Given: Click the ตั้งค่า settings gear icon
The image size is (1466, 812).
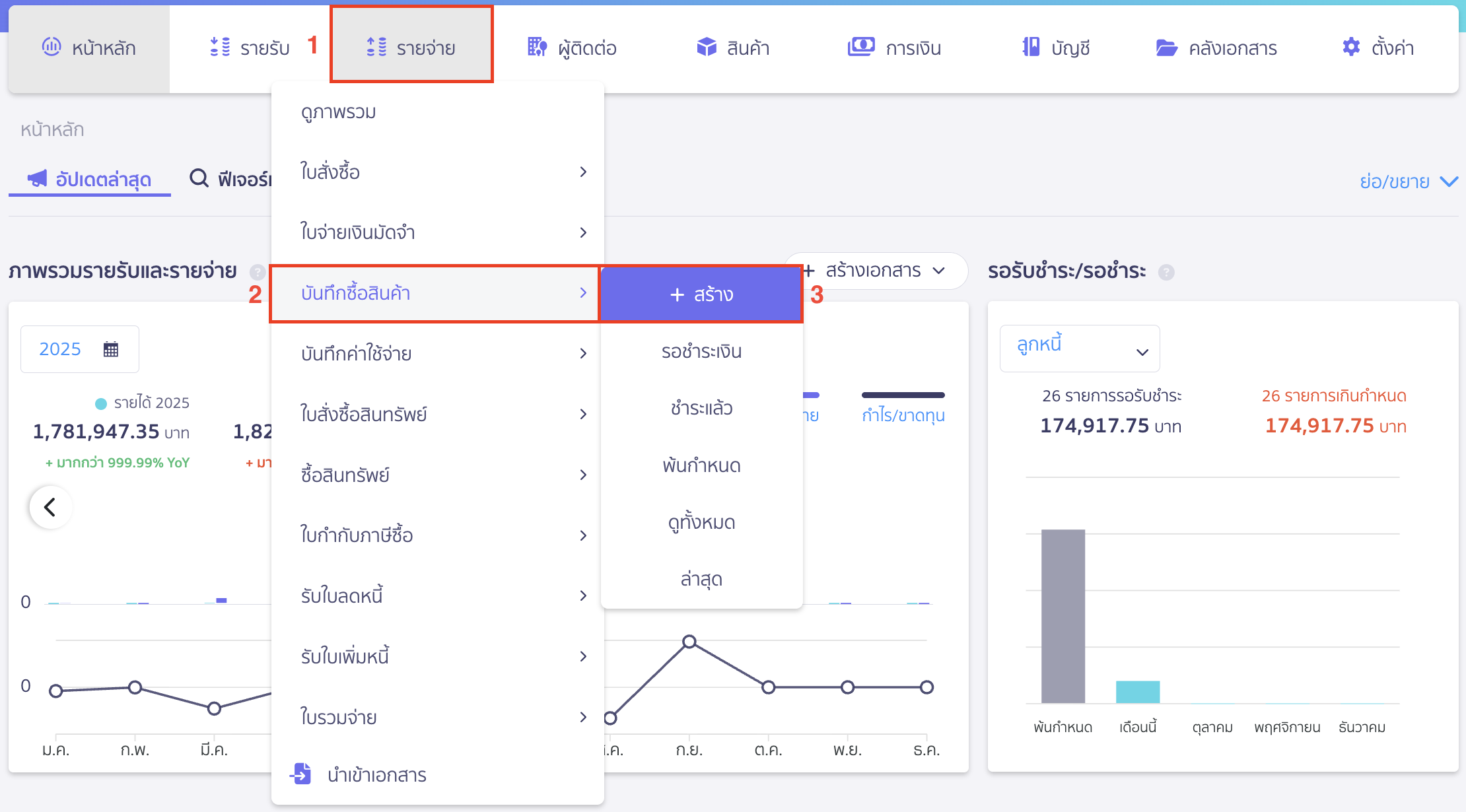Looking at the screenshot, I should pyautogui.click(x=1351, y=47).
